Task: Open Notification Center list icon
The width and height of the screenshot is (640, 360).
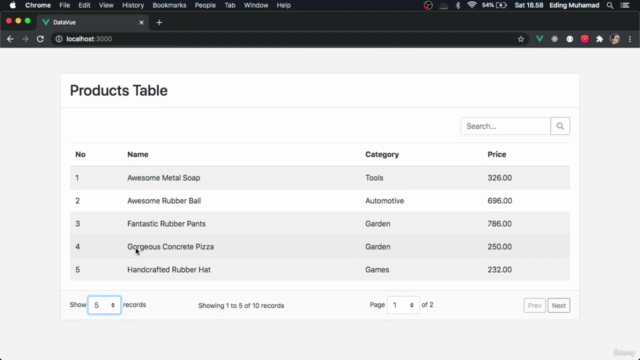Action: [x=625, y=5]
